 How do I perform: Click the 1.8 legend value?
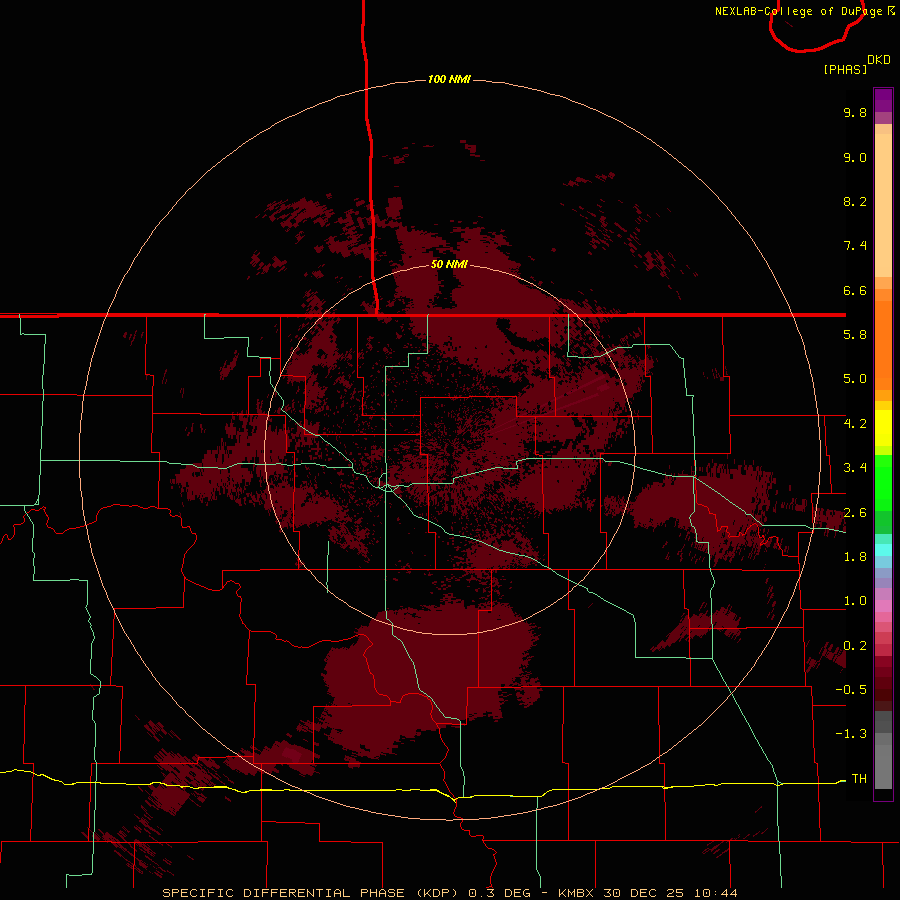point(855,557)
